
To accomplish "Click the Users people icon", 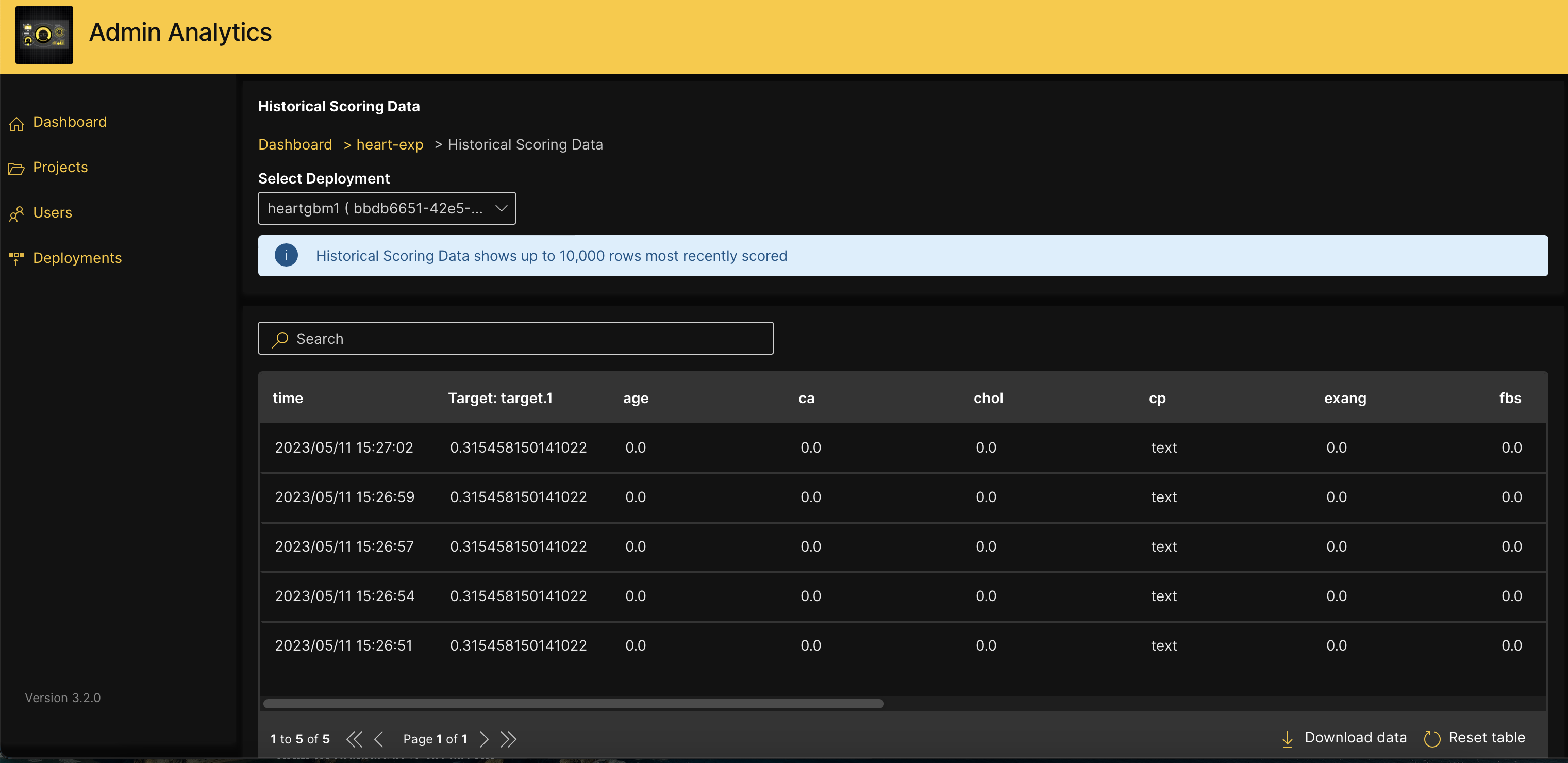I will click(x=16, y=214).
